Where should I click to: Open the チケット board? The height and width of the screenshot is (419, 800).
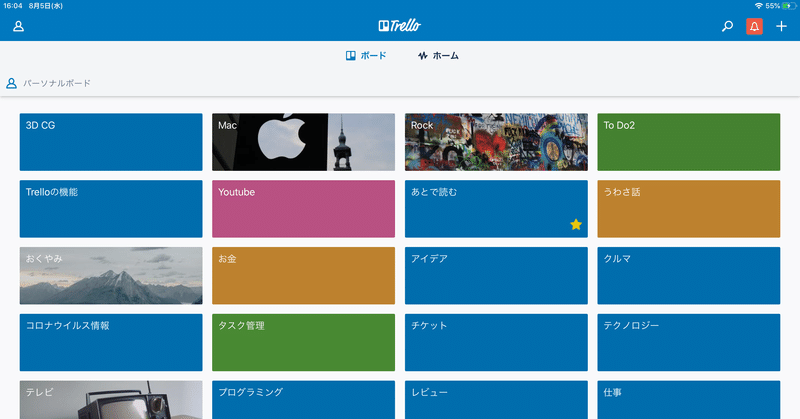pyautogui.click(x=496, y=342)
